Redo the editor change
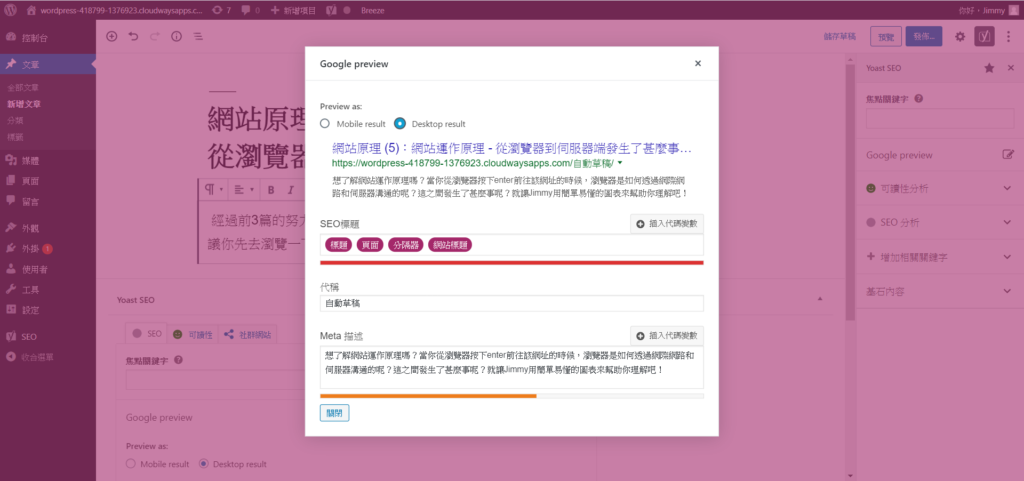The height and width of the screenshot is (481, 1024). click(x=155, y=37)
